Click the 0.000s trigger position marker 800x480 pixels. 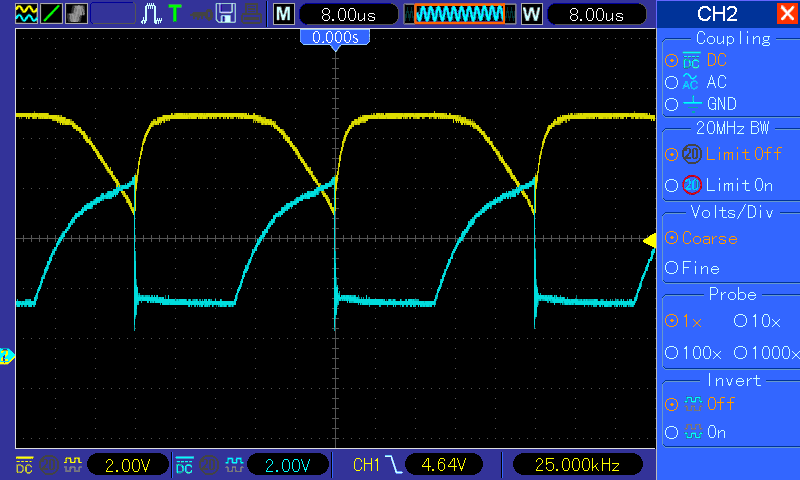pos(335,38)
